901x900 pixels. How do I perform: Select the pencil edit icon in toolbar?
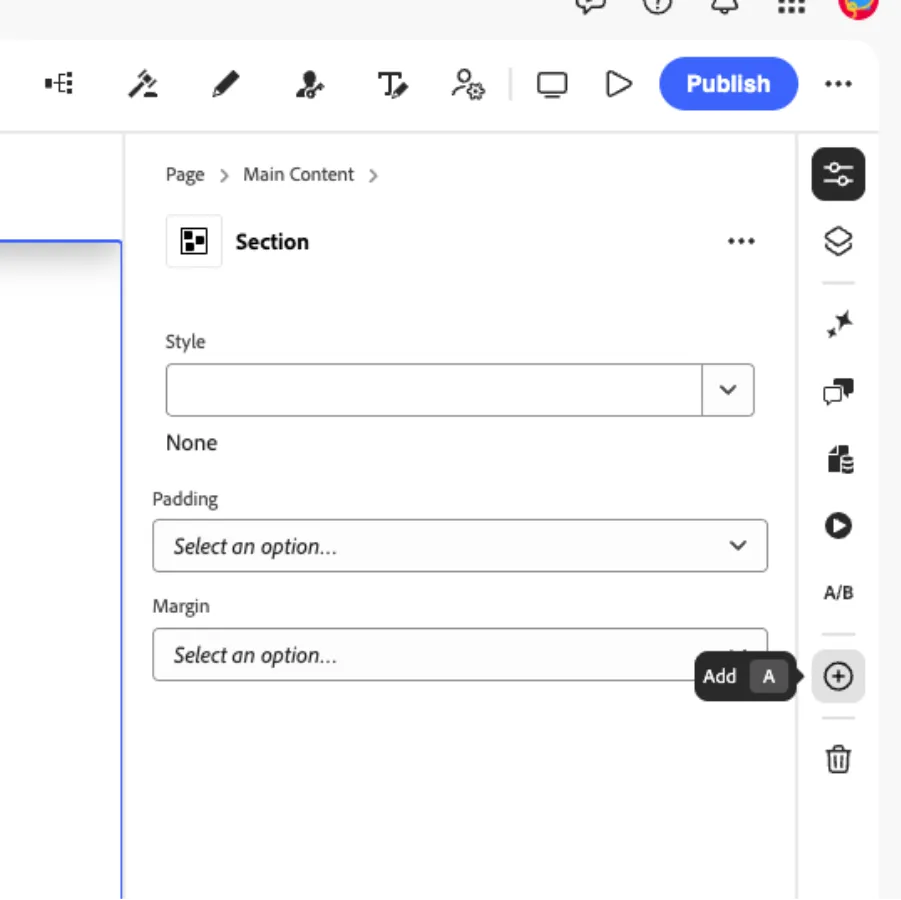click(x=226, y=84)
